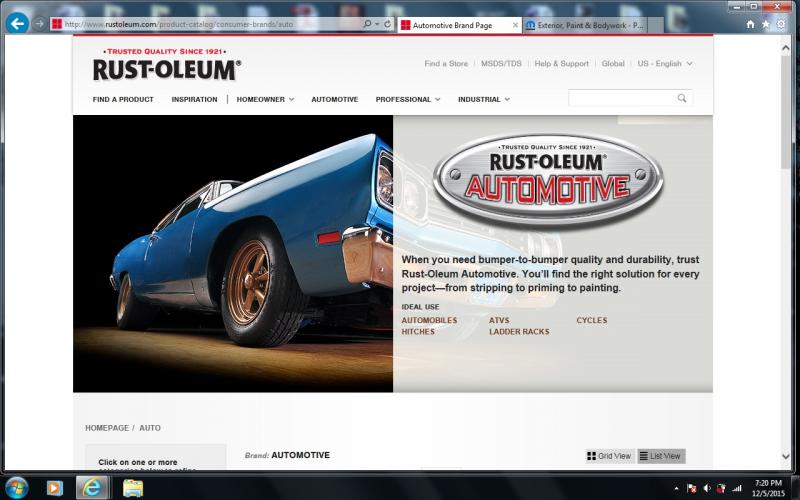The width and height of the screenshot is (800, 500).
Task: Open the browser Tools gear icon
Action: (x=781, y=24)
